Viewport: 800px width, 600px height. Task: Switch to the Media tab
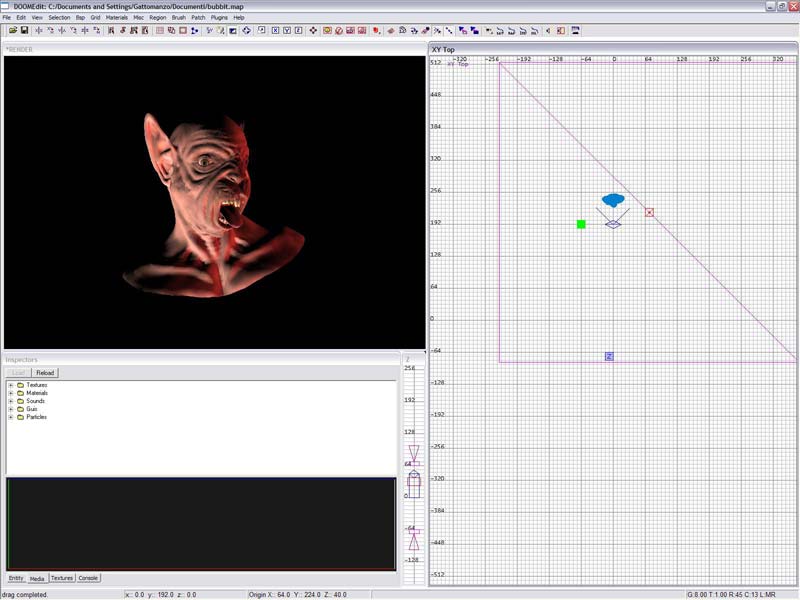coord(37,579)
